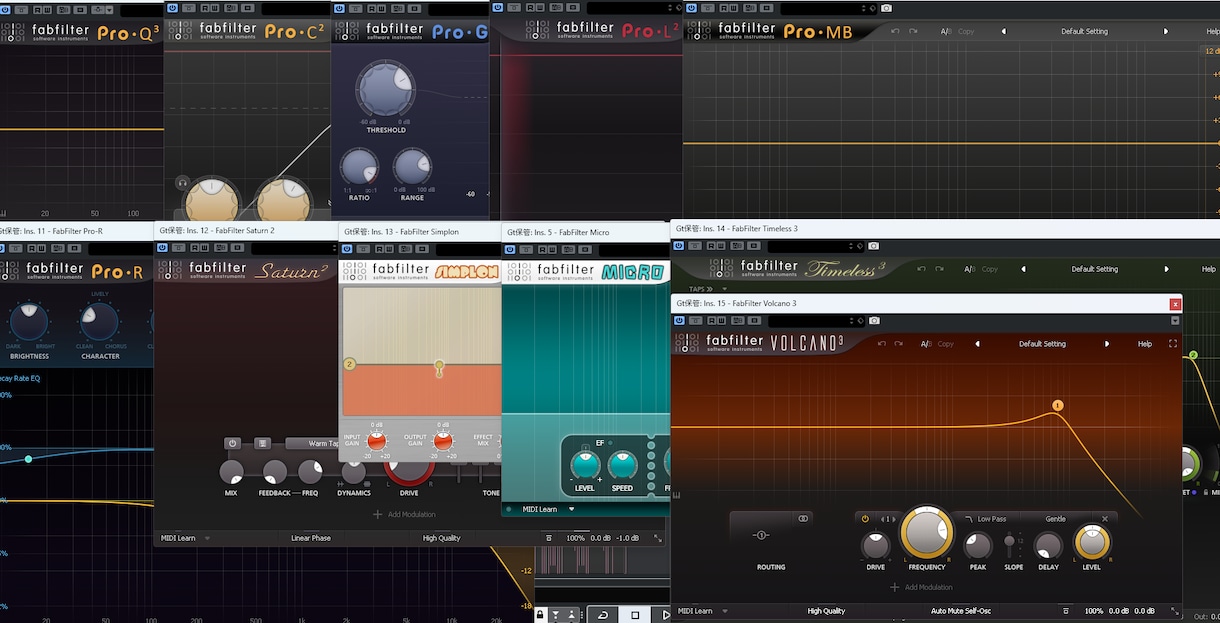Delete filter with X button in Volcano
The height and width of the screenshot is (623, 1220).
click(x=1105, y=519)
